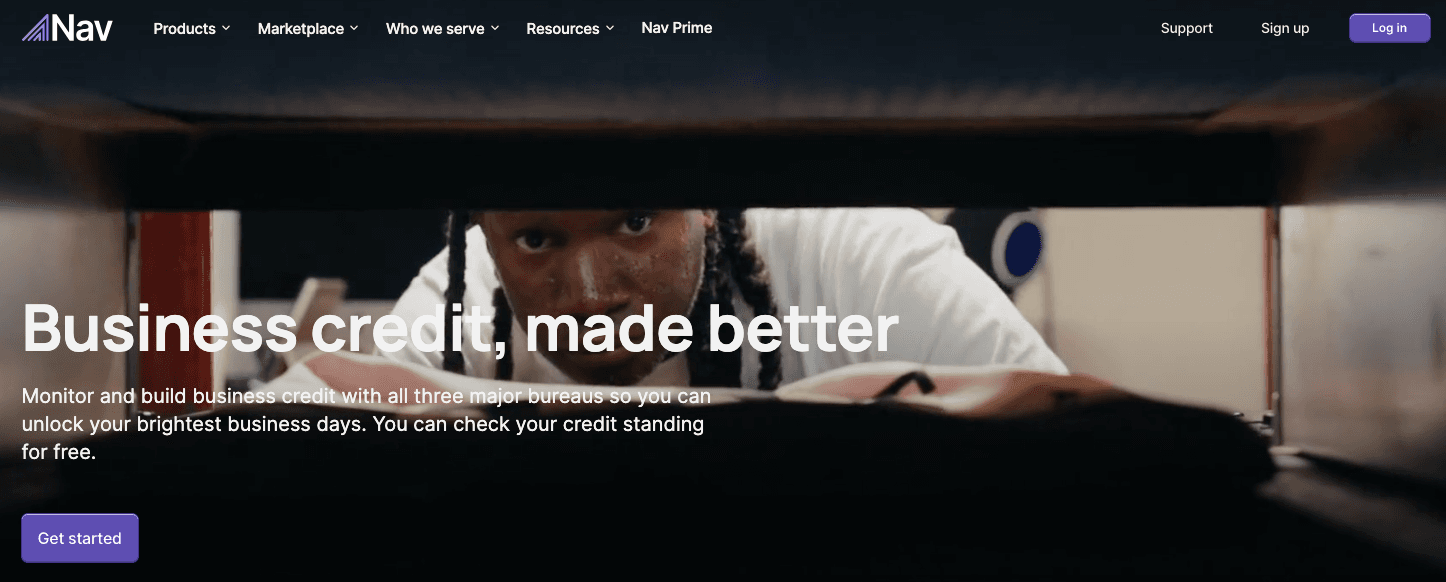The height and width of the screenshot is (582, 1446).
Task: Open the Resources menu label
Action: point(563,29)
